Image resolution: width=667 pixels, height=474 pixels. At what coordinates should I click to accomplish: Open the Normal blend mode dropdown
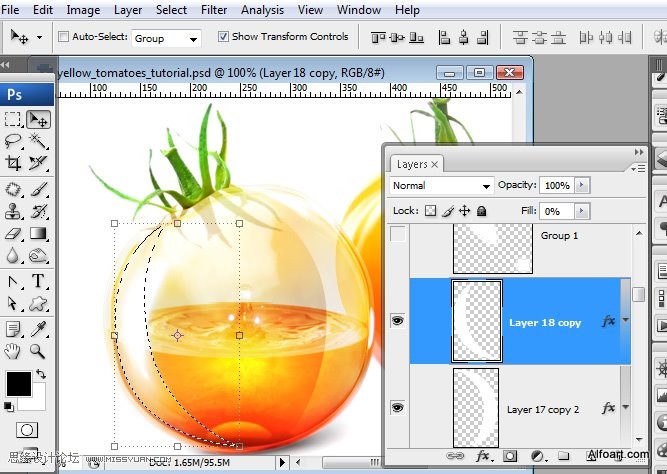click(x=442, y=186)
